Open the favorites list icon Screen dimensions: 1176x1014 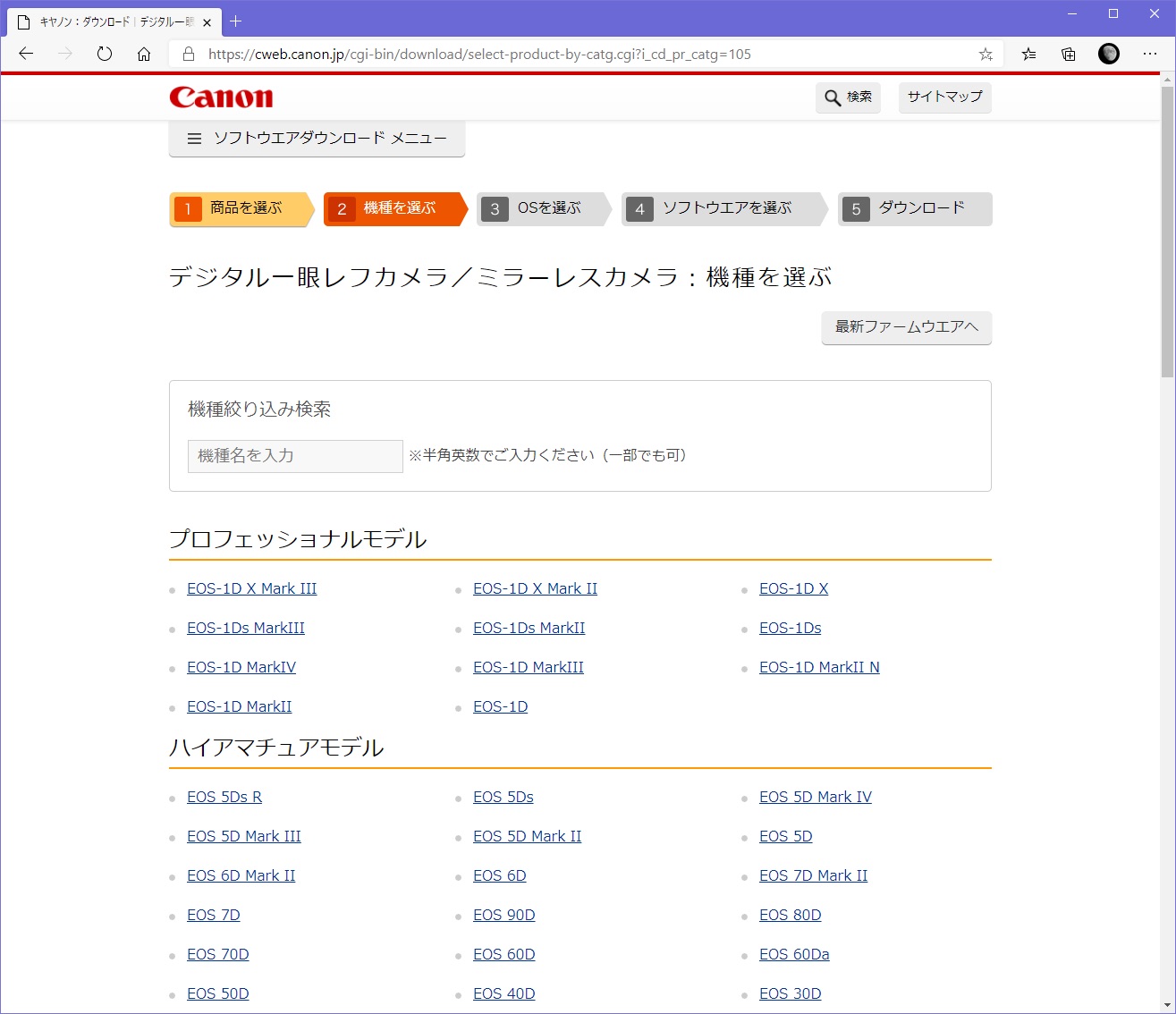click(1029, 54)
